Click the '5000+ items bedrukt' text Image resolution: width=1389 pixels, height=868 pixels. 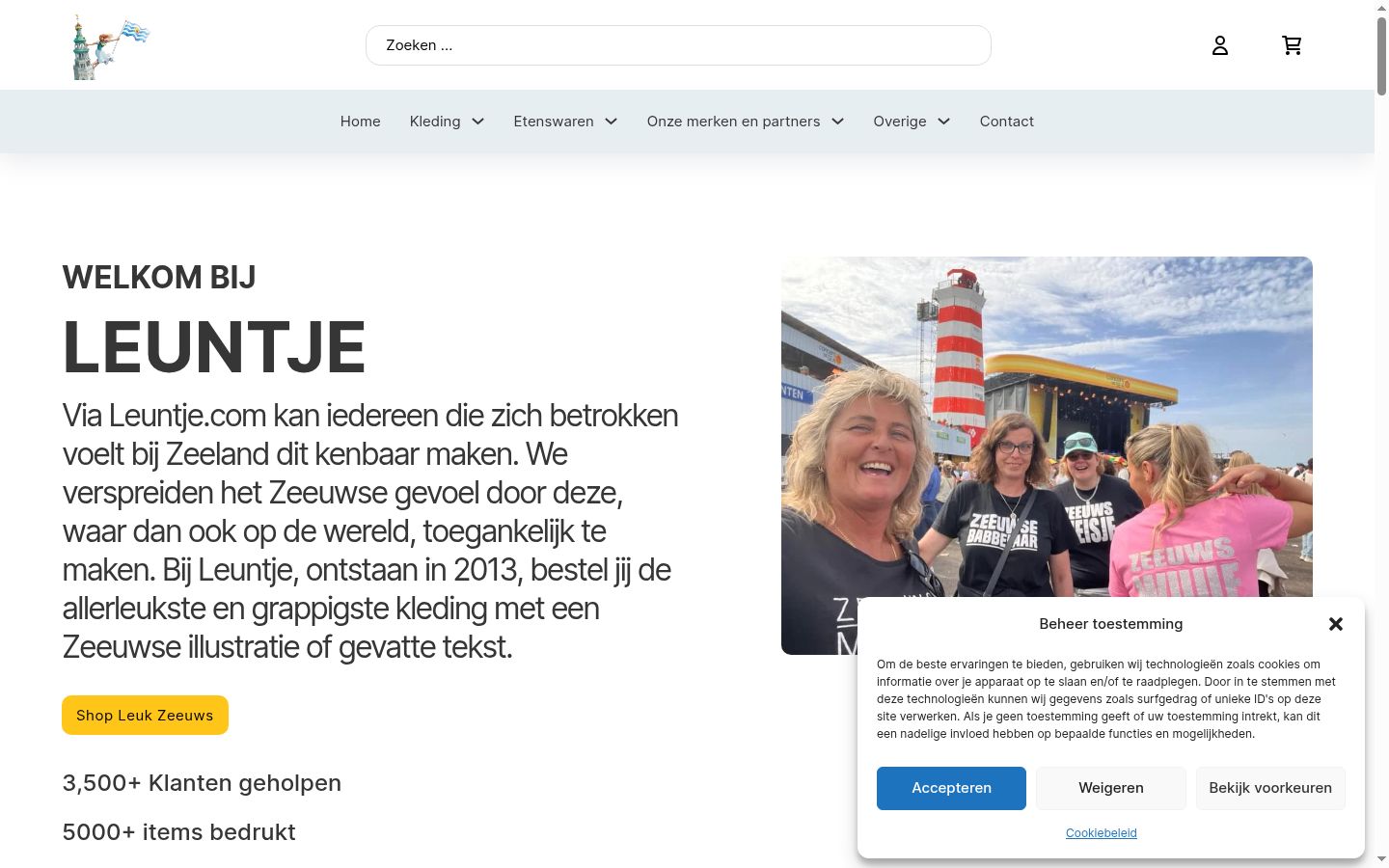pos(178,832)
